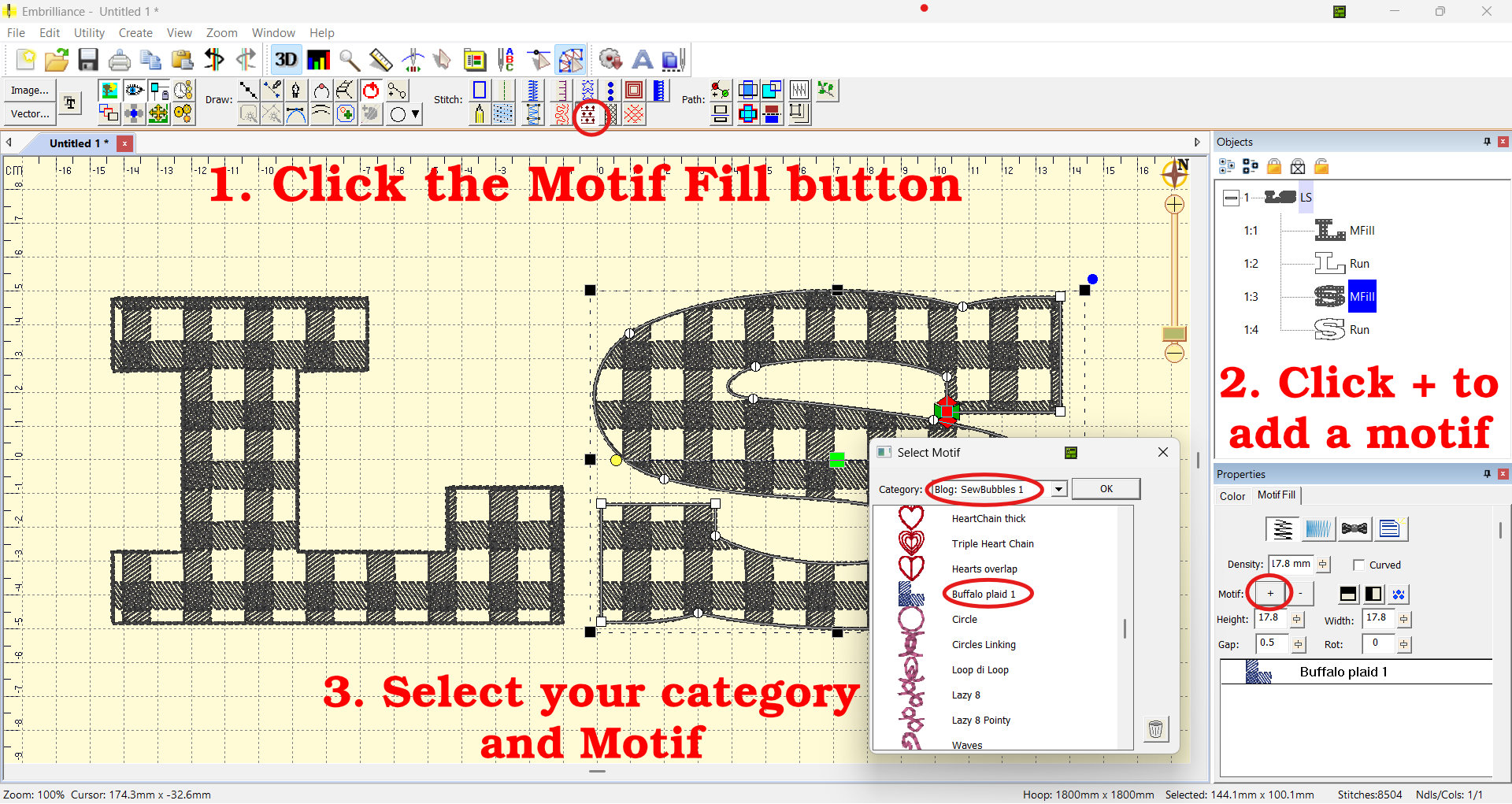Click the Motif Fill stitch button
This screenshot has width=1512, height=804.
588,116
